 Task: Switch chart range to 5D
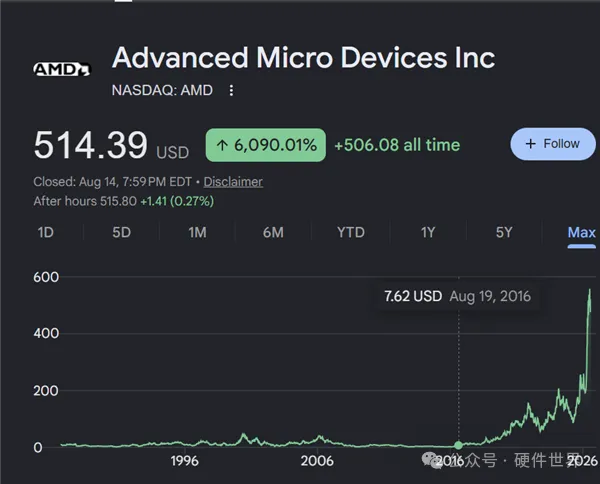point(122,232)
